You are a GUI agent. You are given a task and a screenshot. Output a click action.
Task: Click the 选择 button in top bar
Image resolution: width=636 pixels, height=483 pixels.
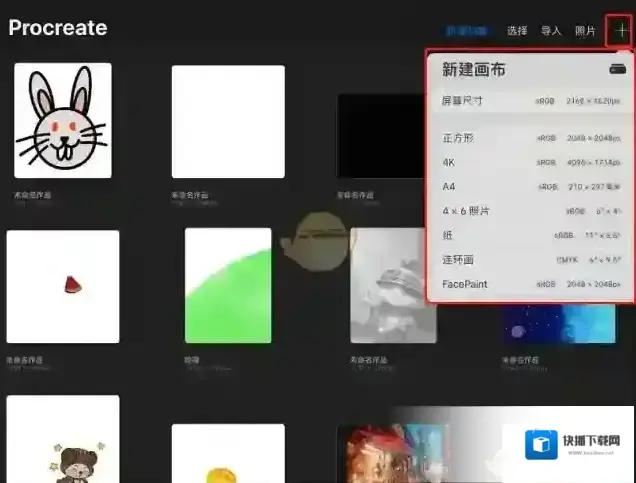(x=517, y=32)
